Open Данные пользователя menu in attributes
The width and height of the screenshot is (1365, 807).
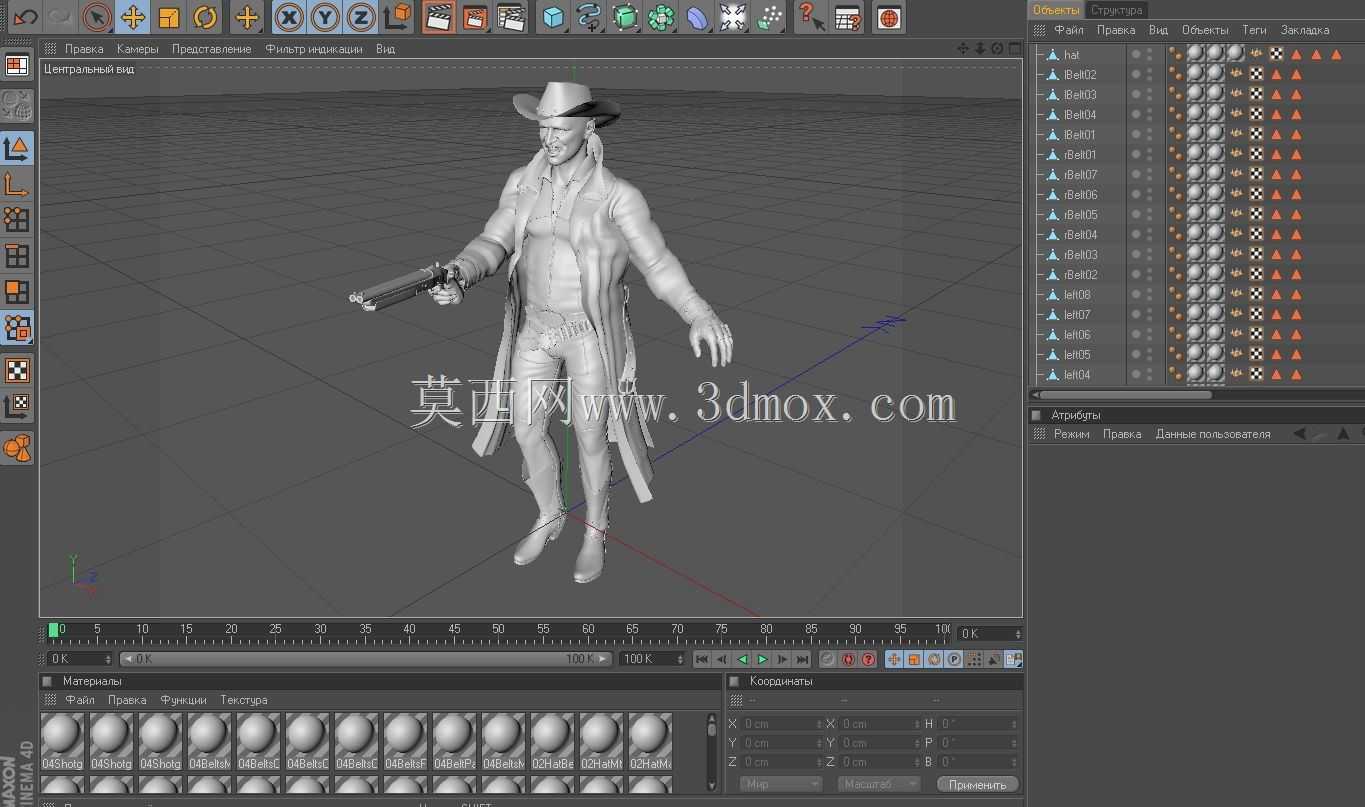pyautogui.click(x=1213, y=434)
